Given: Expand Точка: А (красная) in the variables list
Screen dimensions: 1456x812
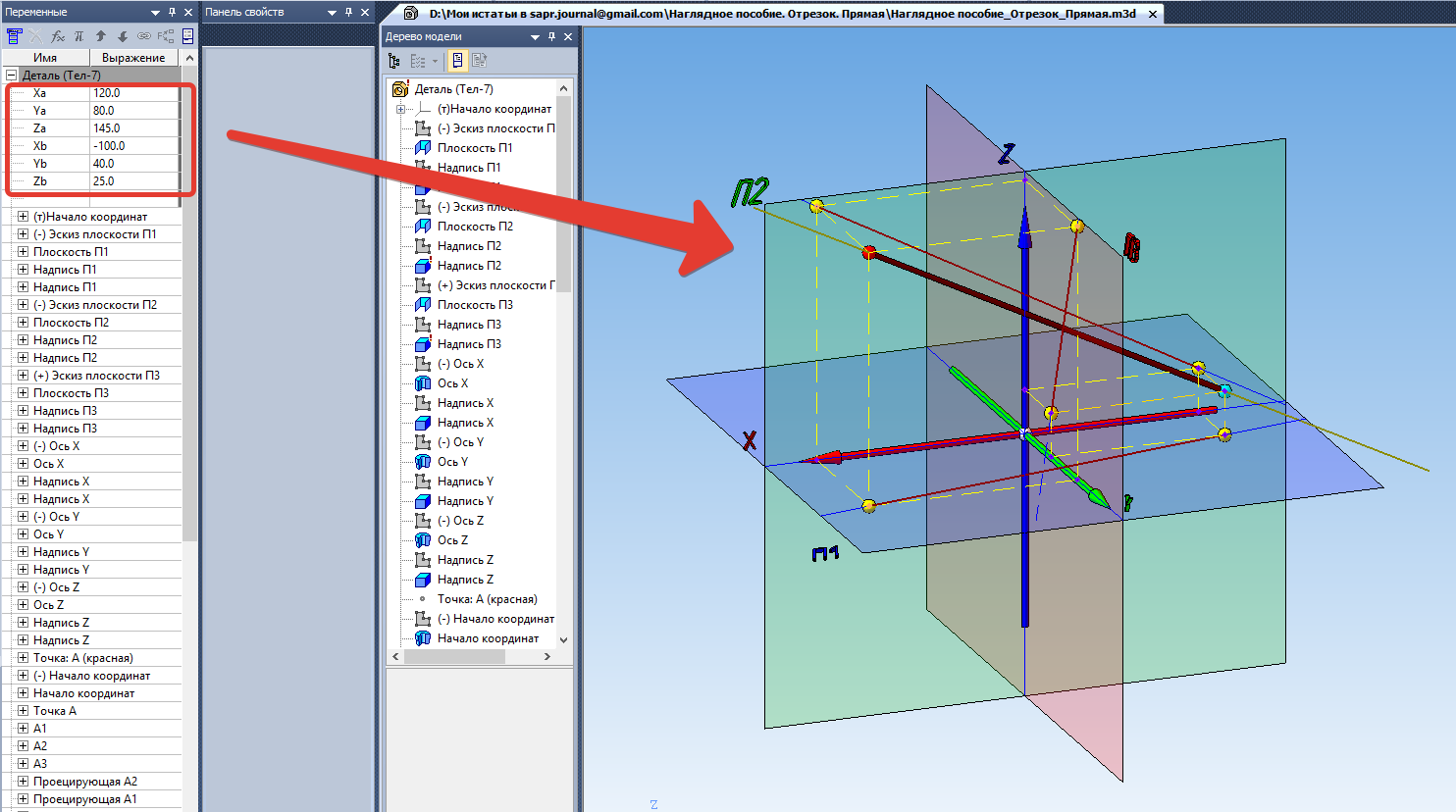Looking at the screenshot, I should (x=24, y=658).
